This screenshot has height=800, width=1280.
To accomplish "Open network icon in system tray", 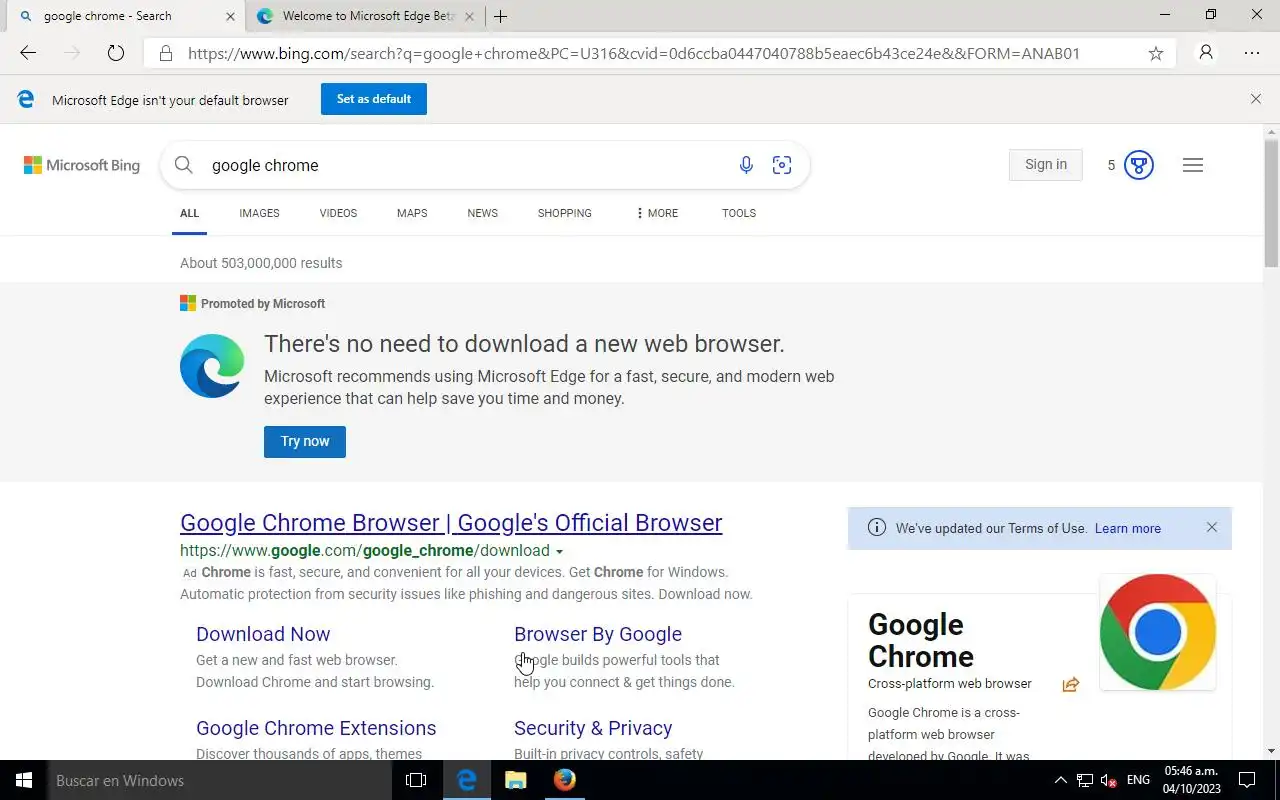I will click(x=1085, y=780).
